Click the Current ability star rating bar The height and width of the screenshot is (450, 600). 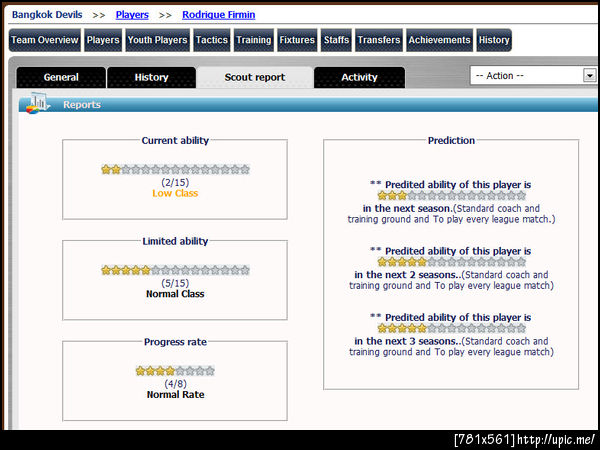tap(175, 170)
